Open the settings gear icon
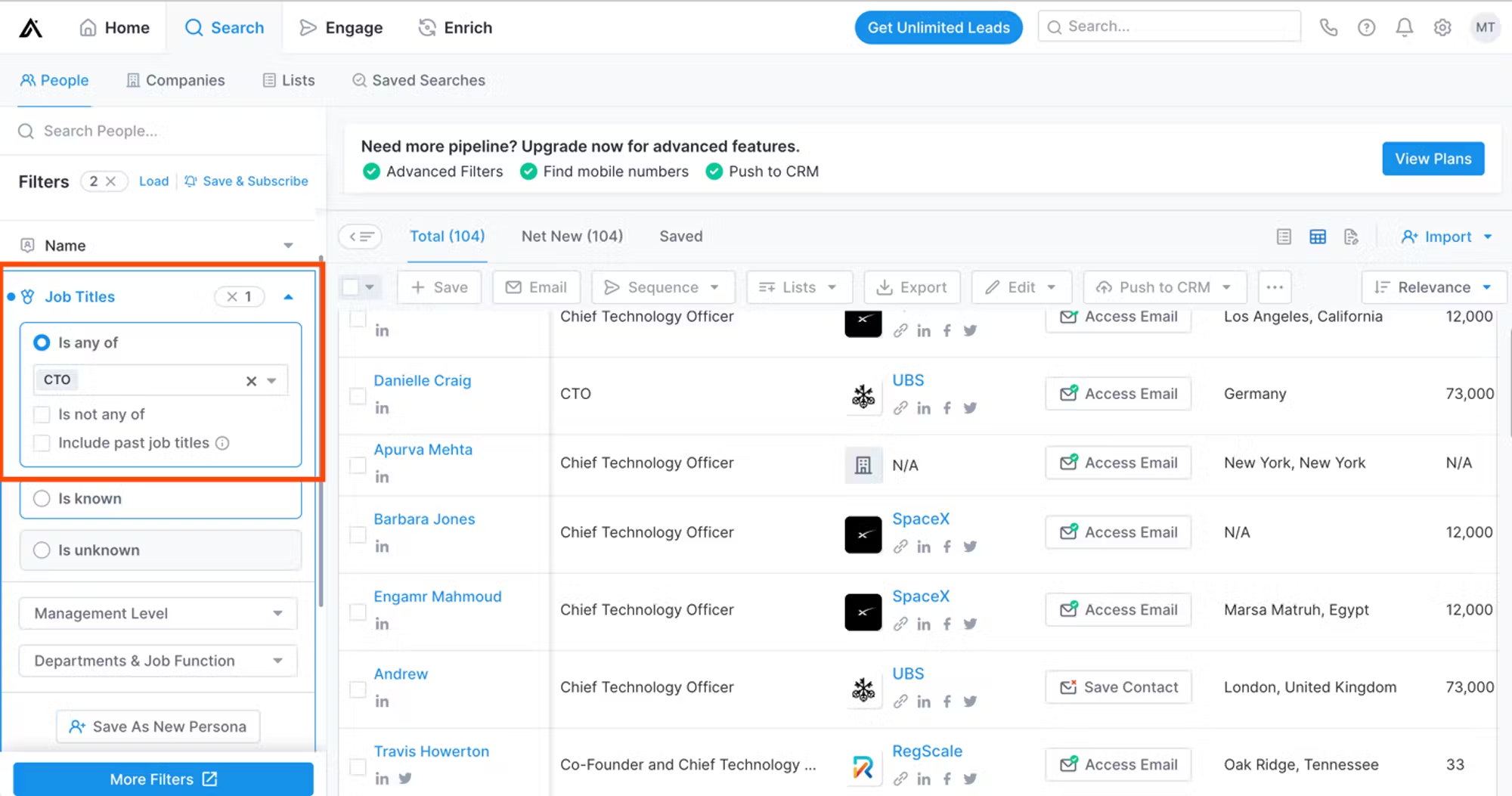 [x=1442, y=27]
